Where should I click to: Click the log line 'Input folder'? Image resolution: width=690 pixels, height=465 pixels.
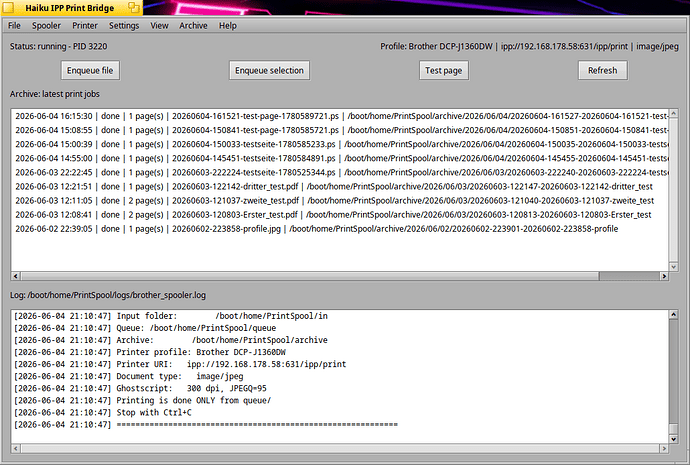(x=171, y=316)
